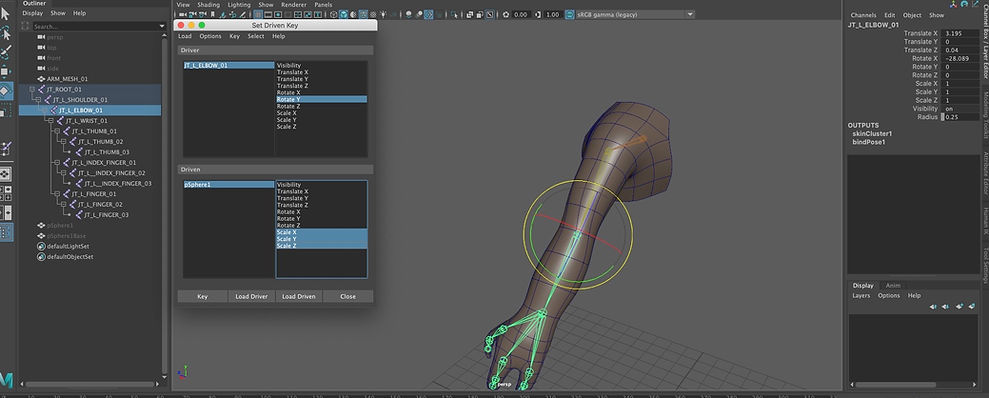Click the joint icon of JT_L_FINGER_03
This screenshot has height=398, width=989.
pos(79,215)
